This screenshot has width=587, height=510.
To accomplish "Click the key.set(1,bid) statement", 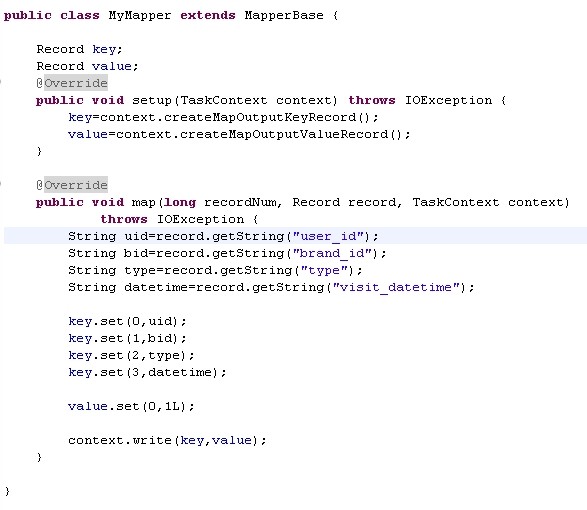I will (x=127, y=339).
